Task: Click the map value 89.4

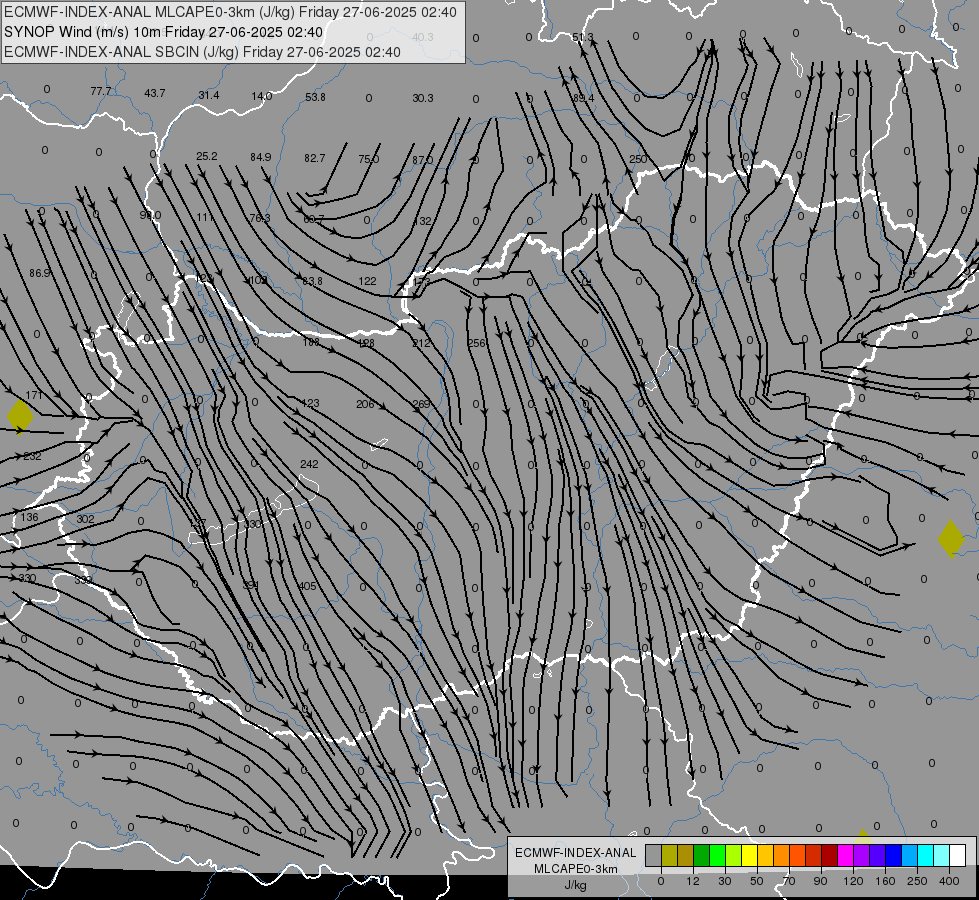Action: click(x=583, y=98)
